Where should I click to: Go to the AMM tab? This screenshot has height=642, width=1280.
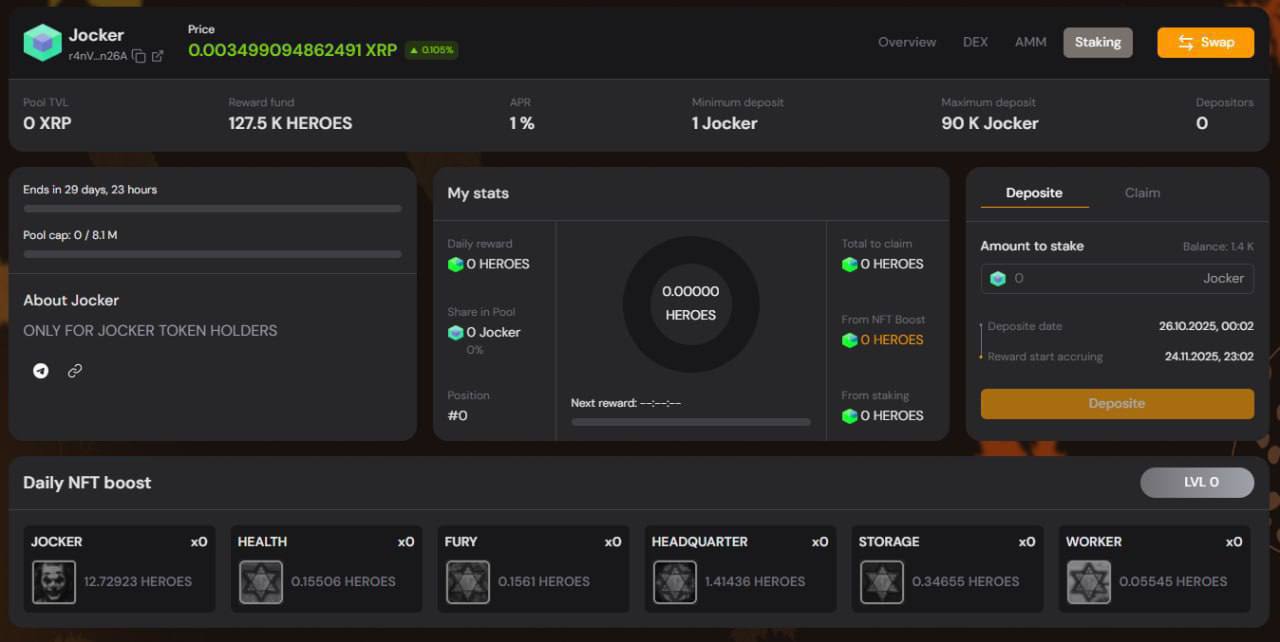point(1030,42)
